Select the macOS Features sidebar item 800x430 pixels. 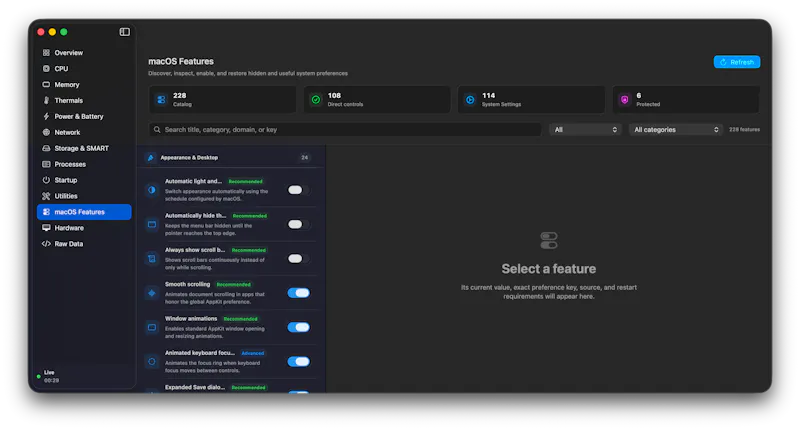[84, 212]
